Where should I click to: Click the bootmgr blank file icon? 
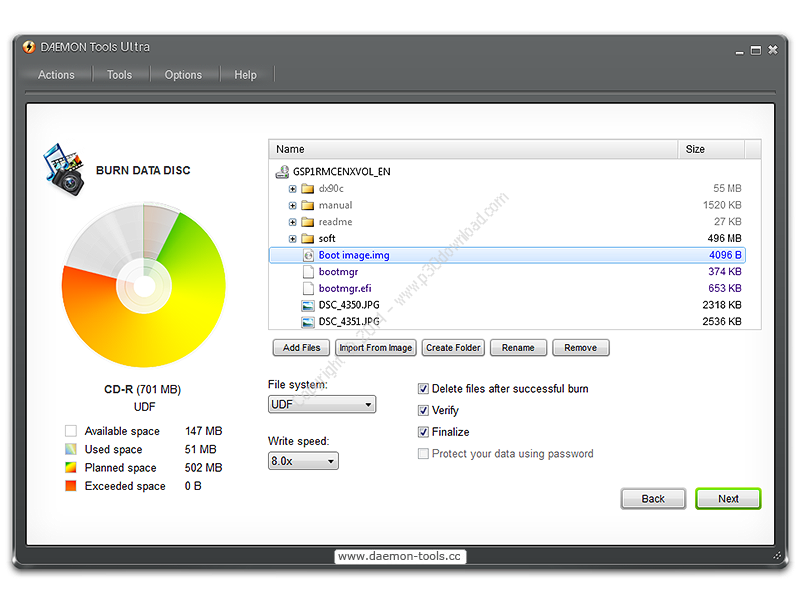click(308, 272)
